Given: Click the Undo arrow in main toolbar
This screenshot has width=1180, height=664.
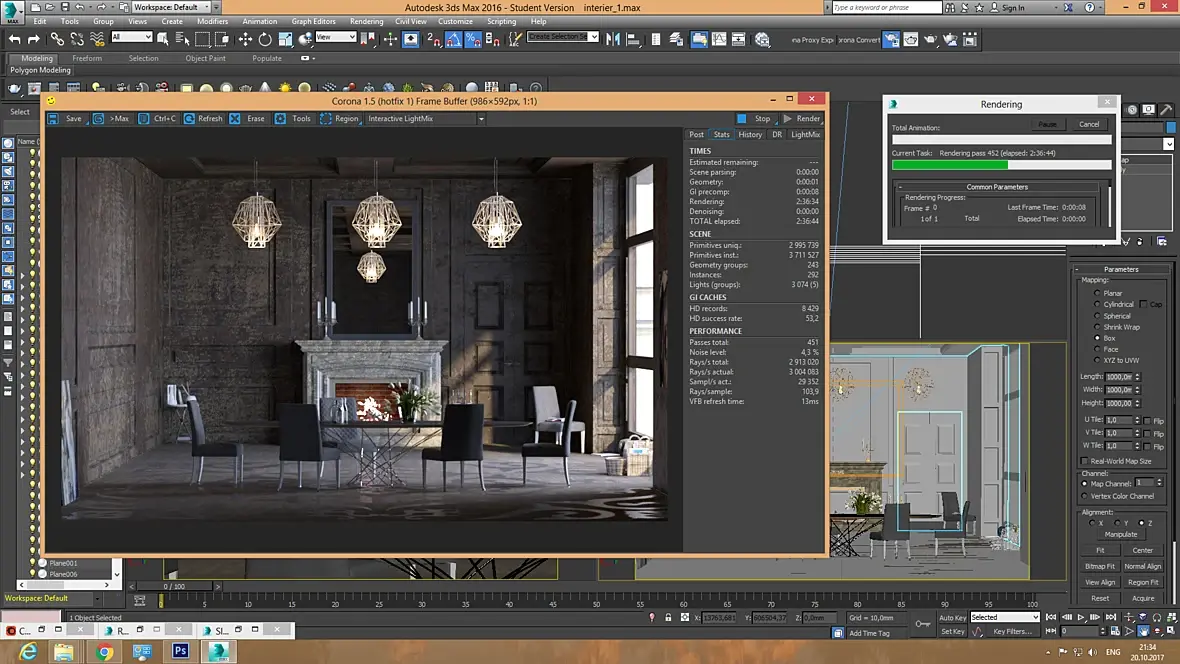Looking at the screenshot, I should [14, 39].
